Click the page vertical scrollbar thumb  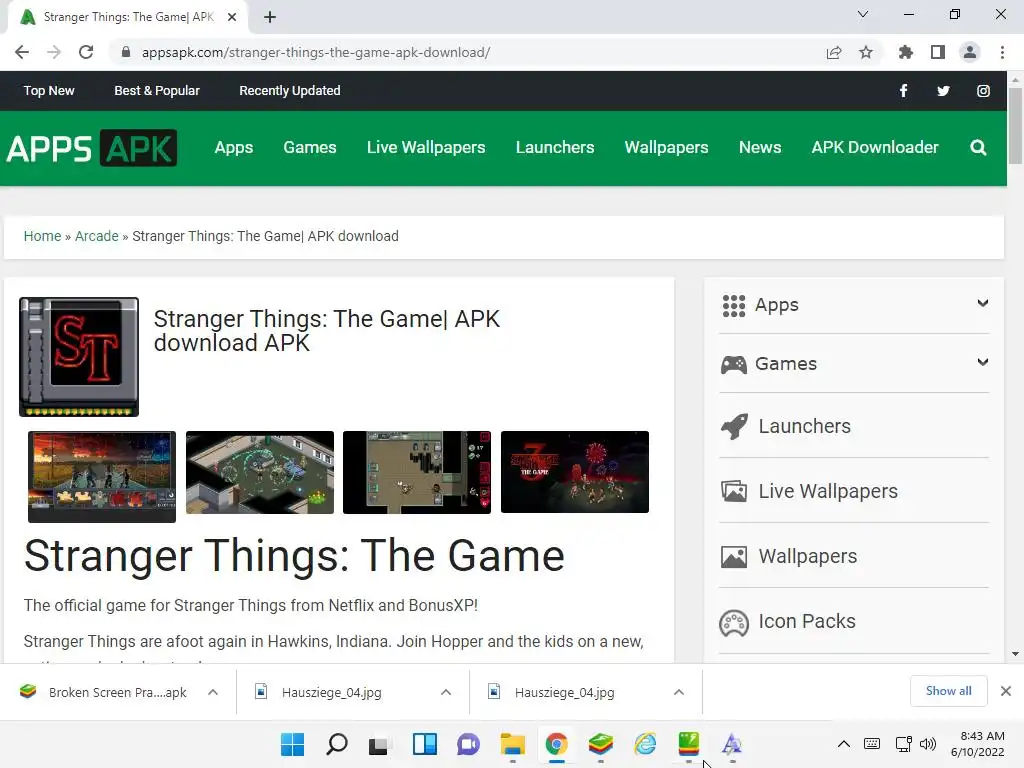1015,125
